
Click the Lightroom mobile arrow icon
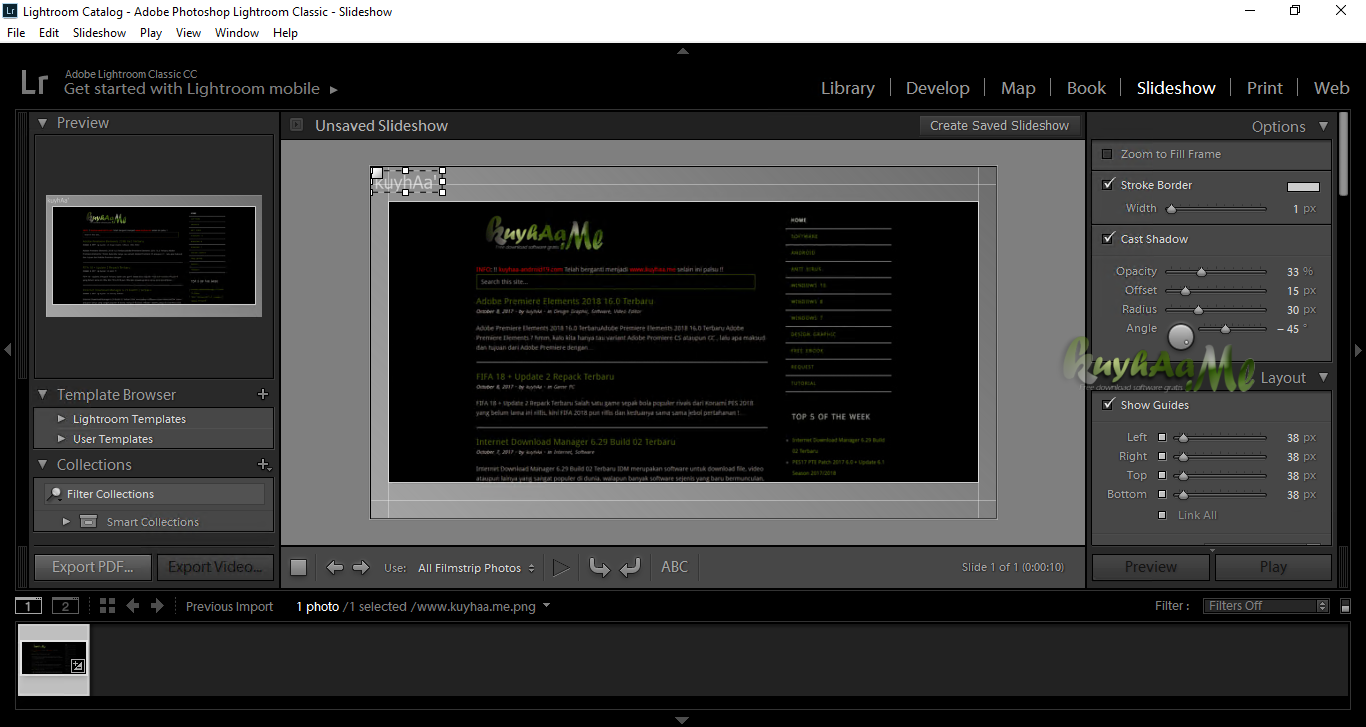(x=334, y=90)
